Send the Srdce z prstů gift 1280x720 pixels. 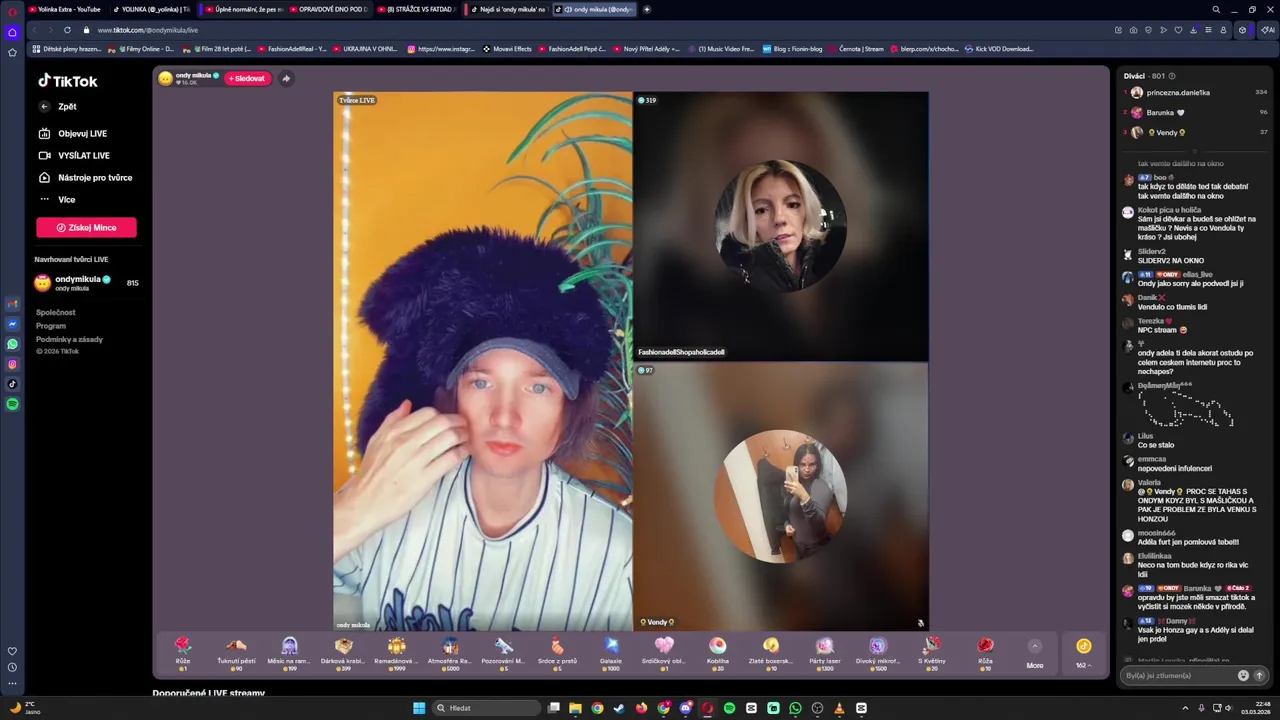(x=557, y=652)
